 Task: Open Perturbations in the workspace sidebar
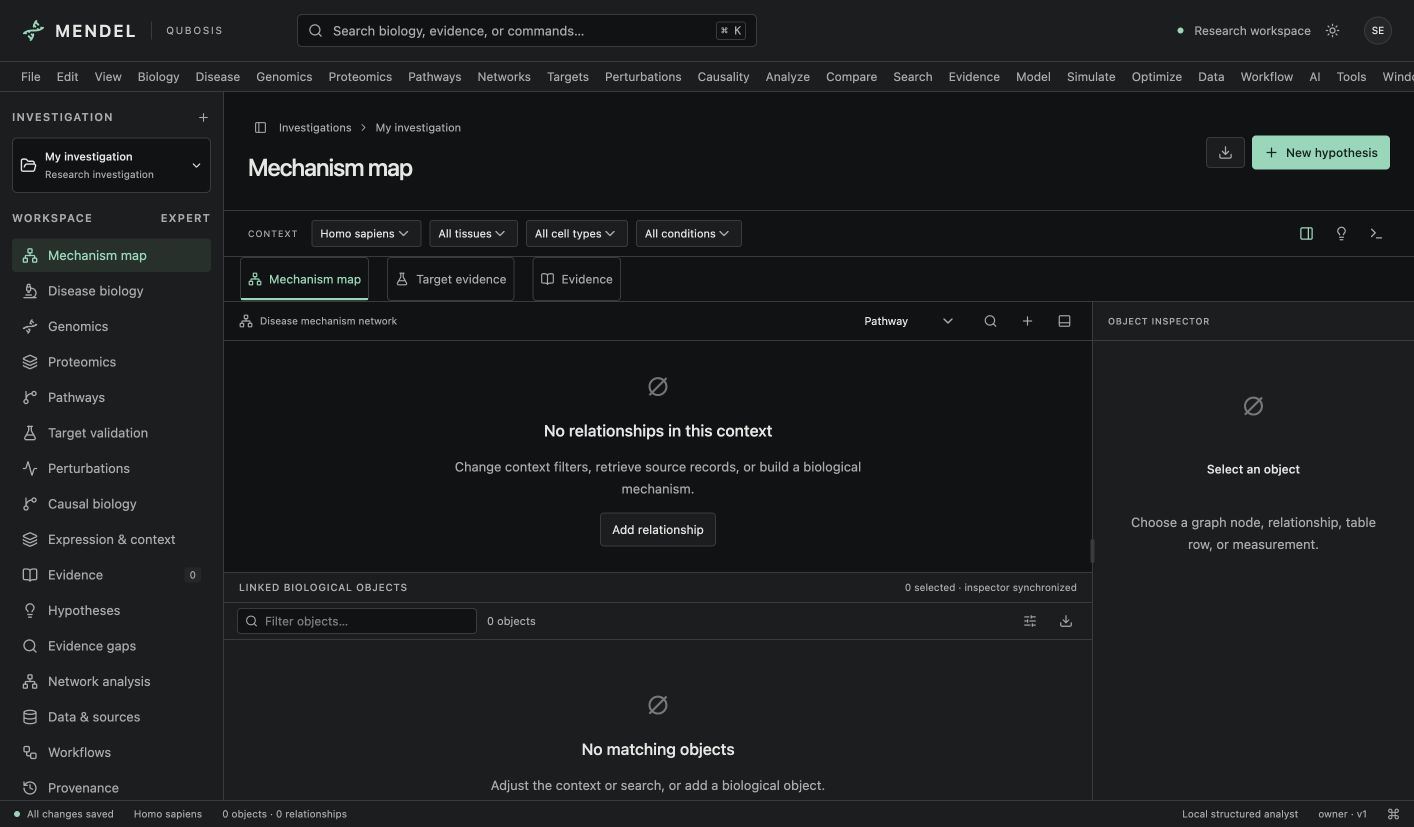click(x=111, y=469)
